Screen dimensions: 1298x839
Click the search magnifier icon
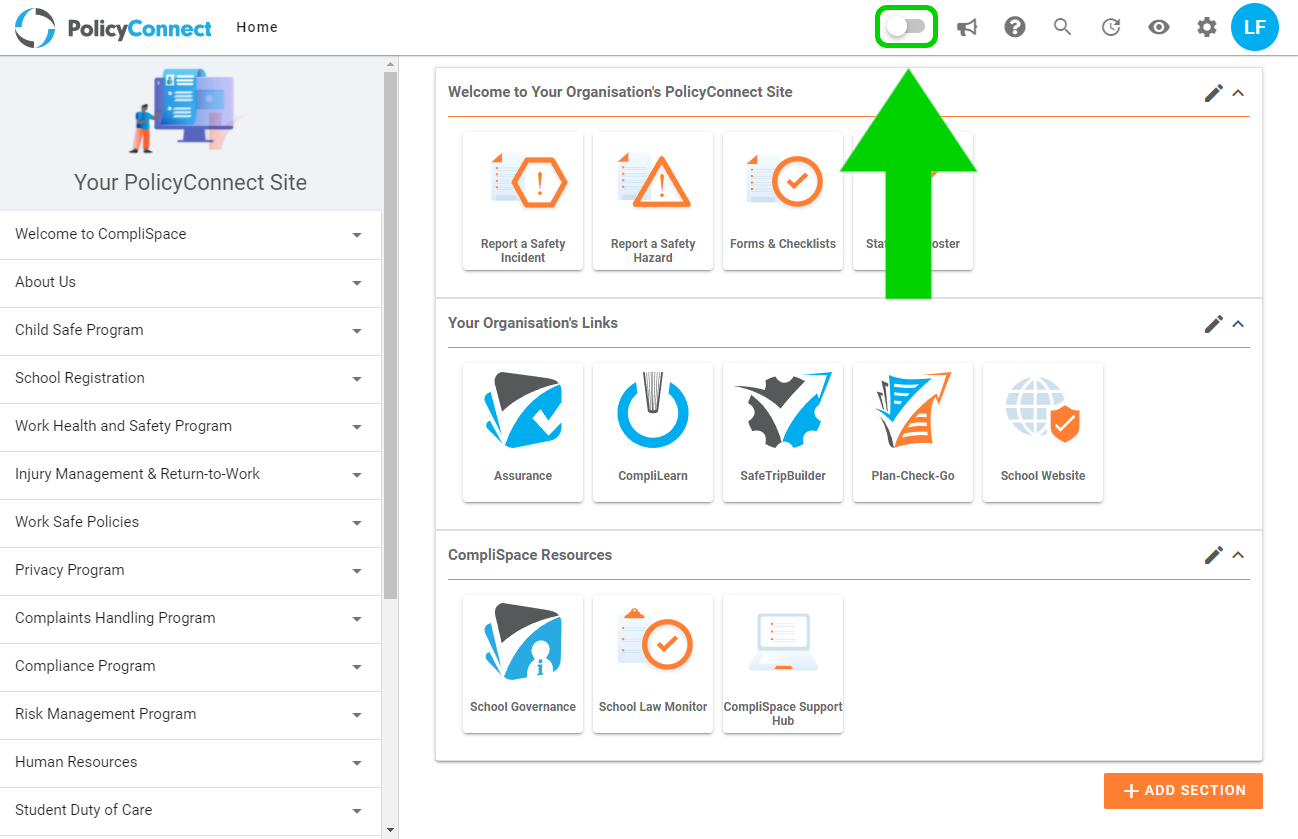(x=1063, y=27)
